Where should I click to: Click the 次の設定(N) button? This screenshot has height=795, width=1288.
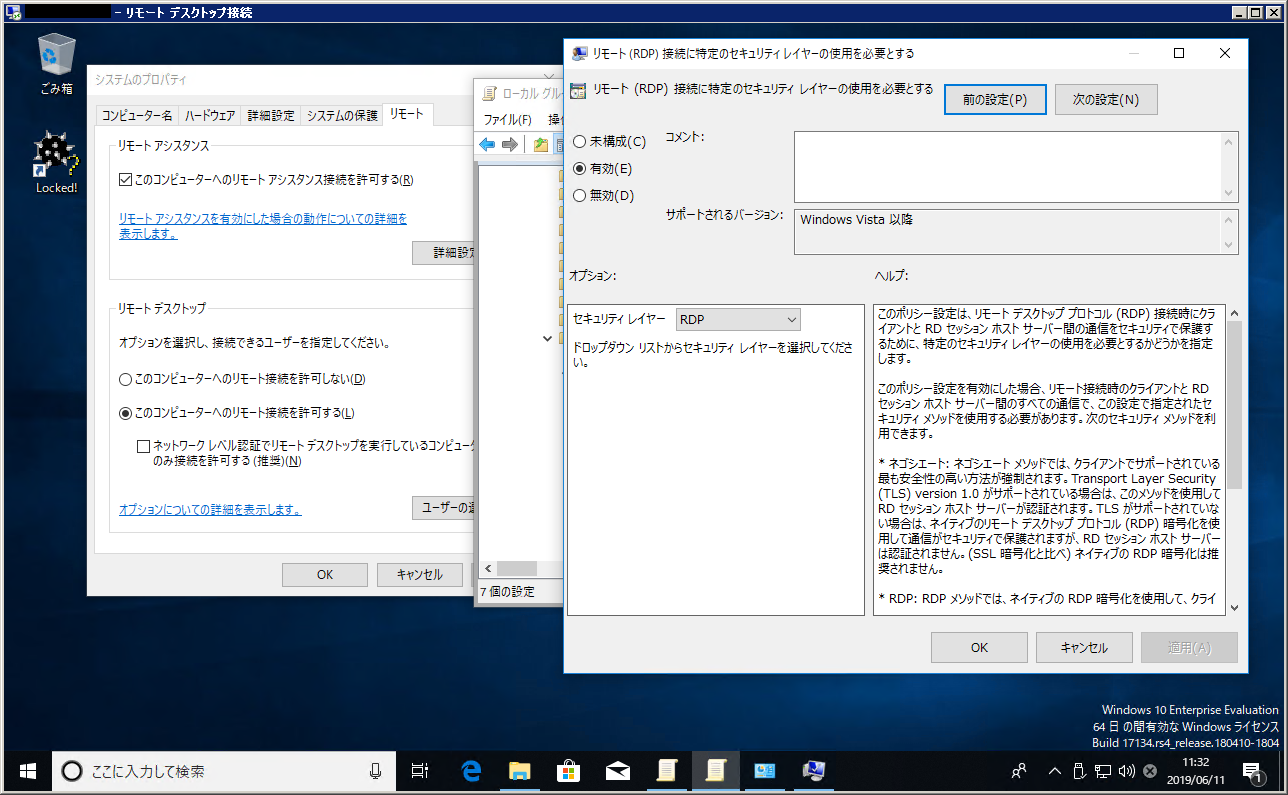(1106, 100)
